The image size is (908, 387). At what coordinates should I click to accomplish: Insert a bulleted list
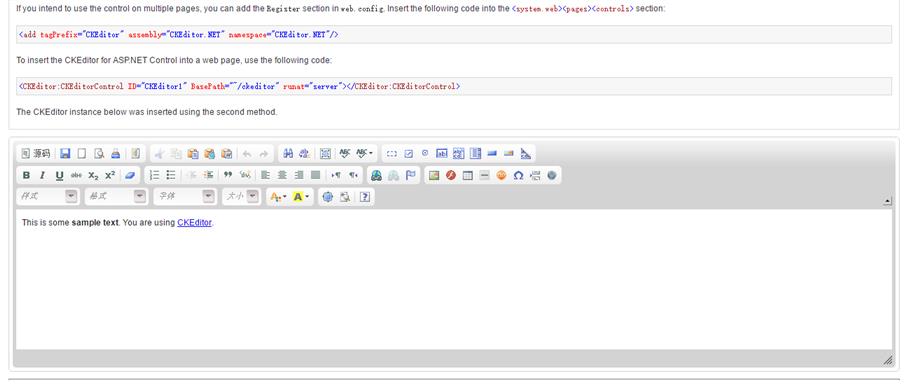click(171, 175)
